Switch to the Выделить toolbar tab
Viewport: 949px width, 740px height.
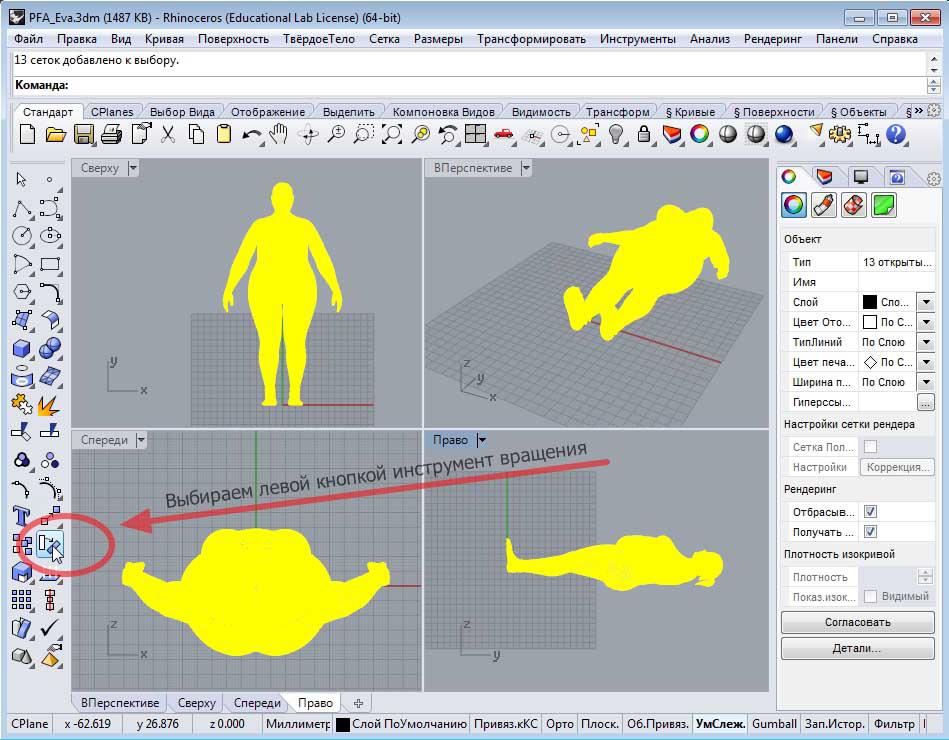click(x=349, y=111)
